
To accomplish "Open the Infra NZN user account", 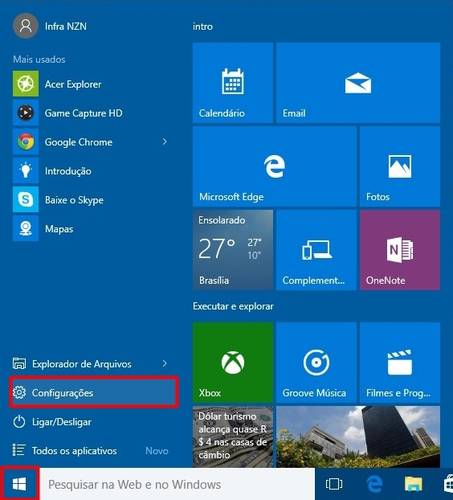I will click(50, 26).
